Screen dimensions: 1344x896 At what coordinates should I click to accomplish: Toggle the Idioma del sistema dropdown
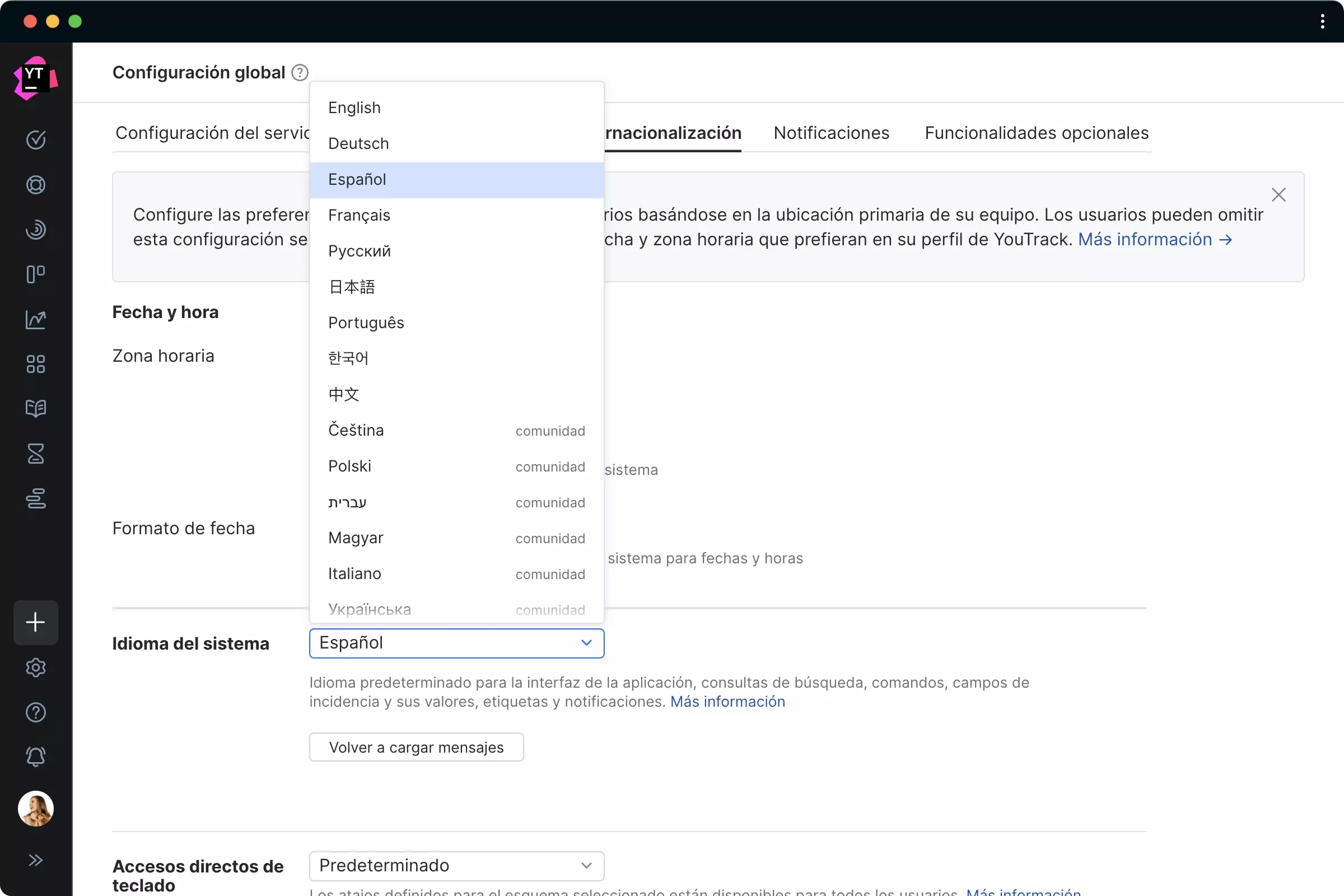pos(456,643)
